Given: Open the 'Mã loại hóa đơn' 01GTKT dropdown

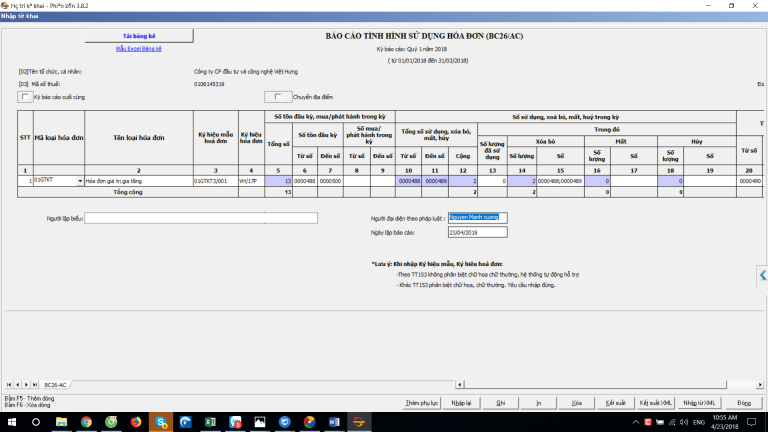Looking at the screenshot, I should 80,181.
